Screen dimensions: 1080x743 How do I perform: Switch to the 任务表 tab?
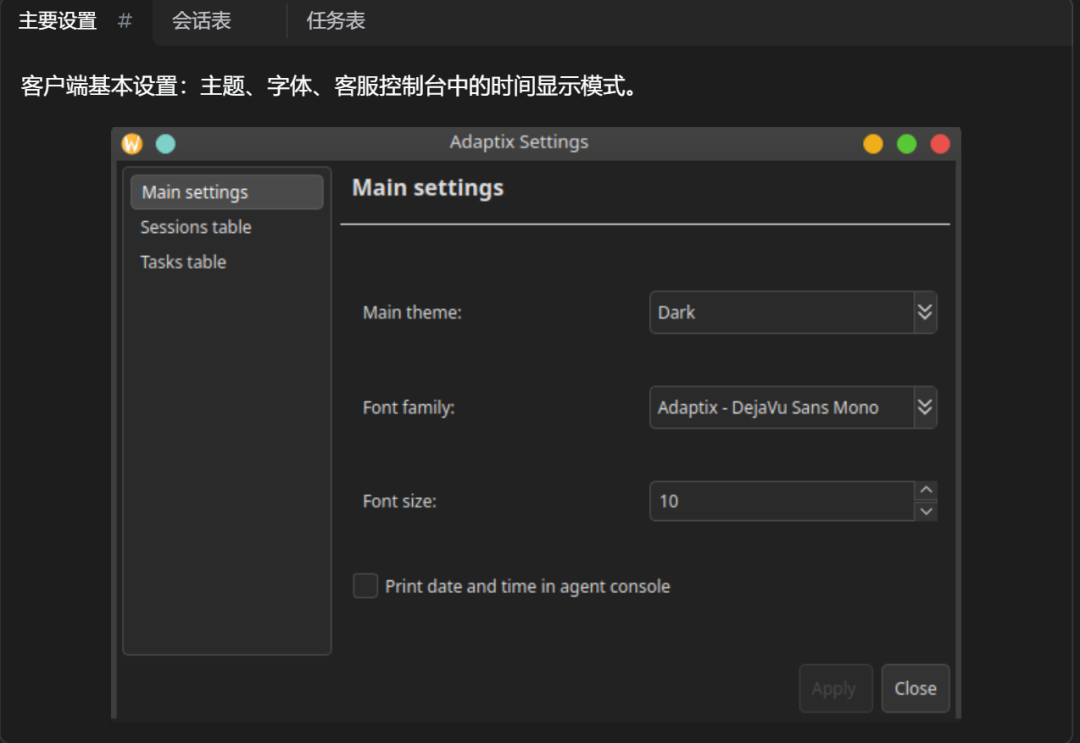(x=336, y=21)
